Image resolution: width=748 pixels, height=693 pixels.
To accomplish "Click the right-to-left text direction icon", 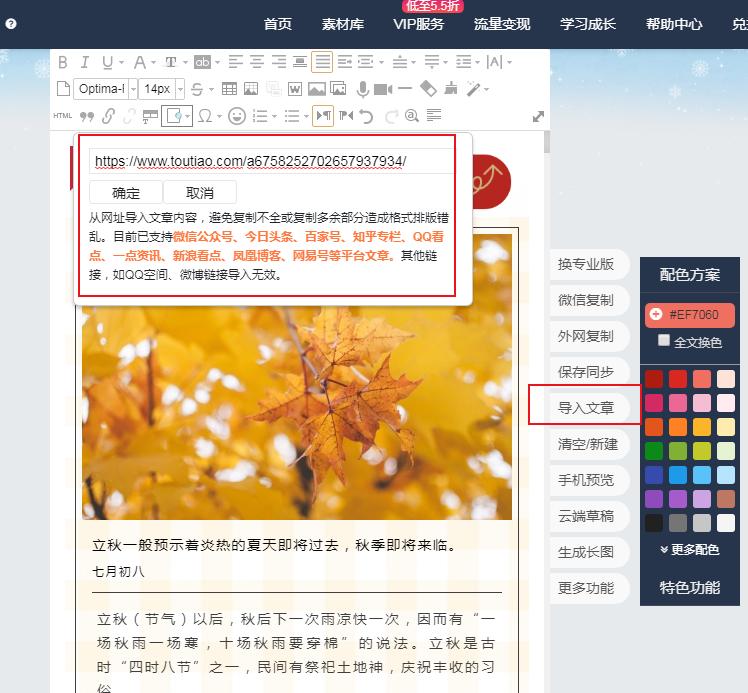I will click(x=346, y=116).
